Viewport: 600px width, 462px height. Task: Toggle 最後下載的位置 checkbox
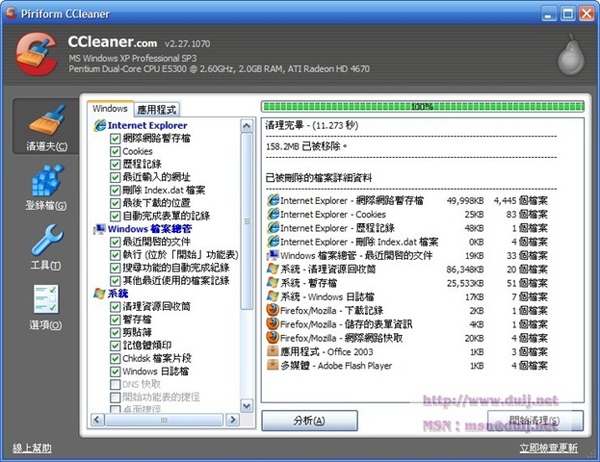(x=115, y=203)
